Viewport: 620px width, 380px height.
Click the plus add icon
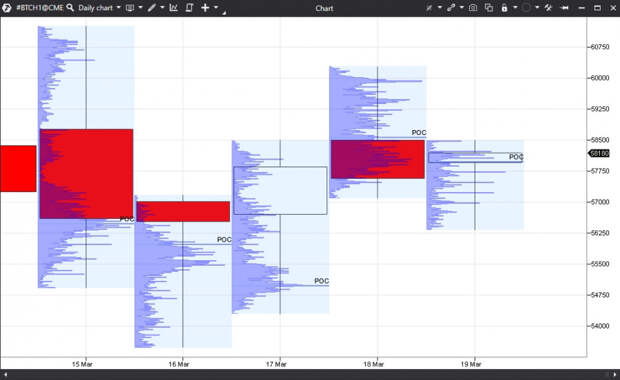(x=205, y=8)
